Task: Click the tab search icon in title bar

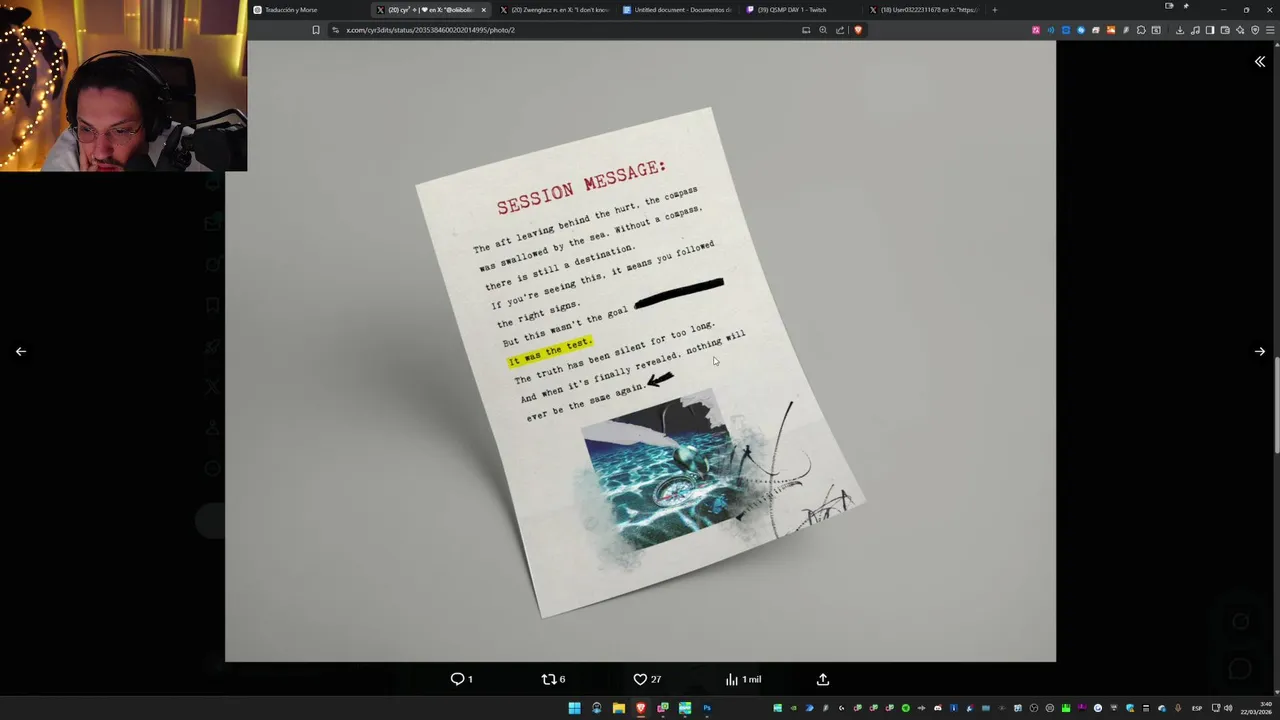Action: tap(1169, 6)
